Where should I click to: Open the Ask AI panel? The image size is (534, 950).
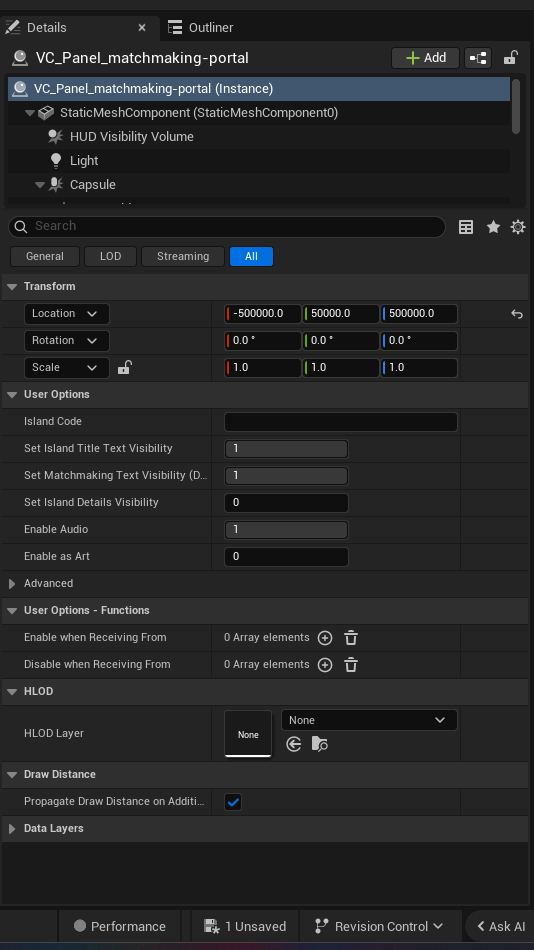pos(501,926)
